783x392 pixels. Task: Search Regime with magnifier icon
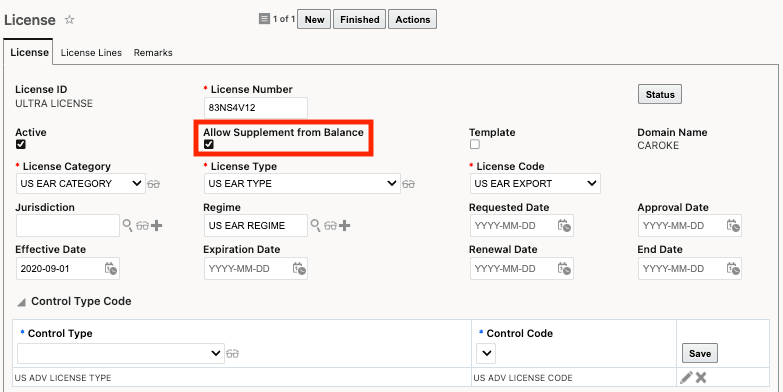click(316, 225)
